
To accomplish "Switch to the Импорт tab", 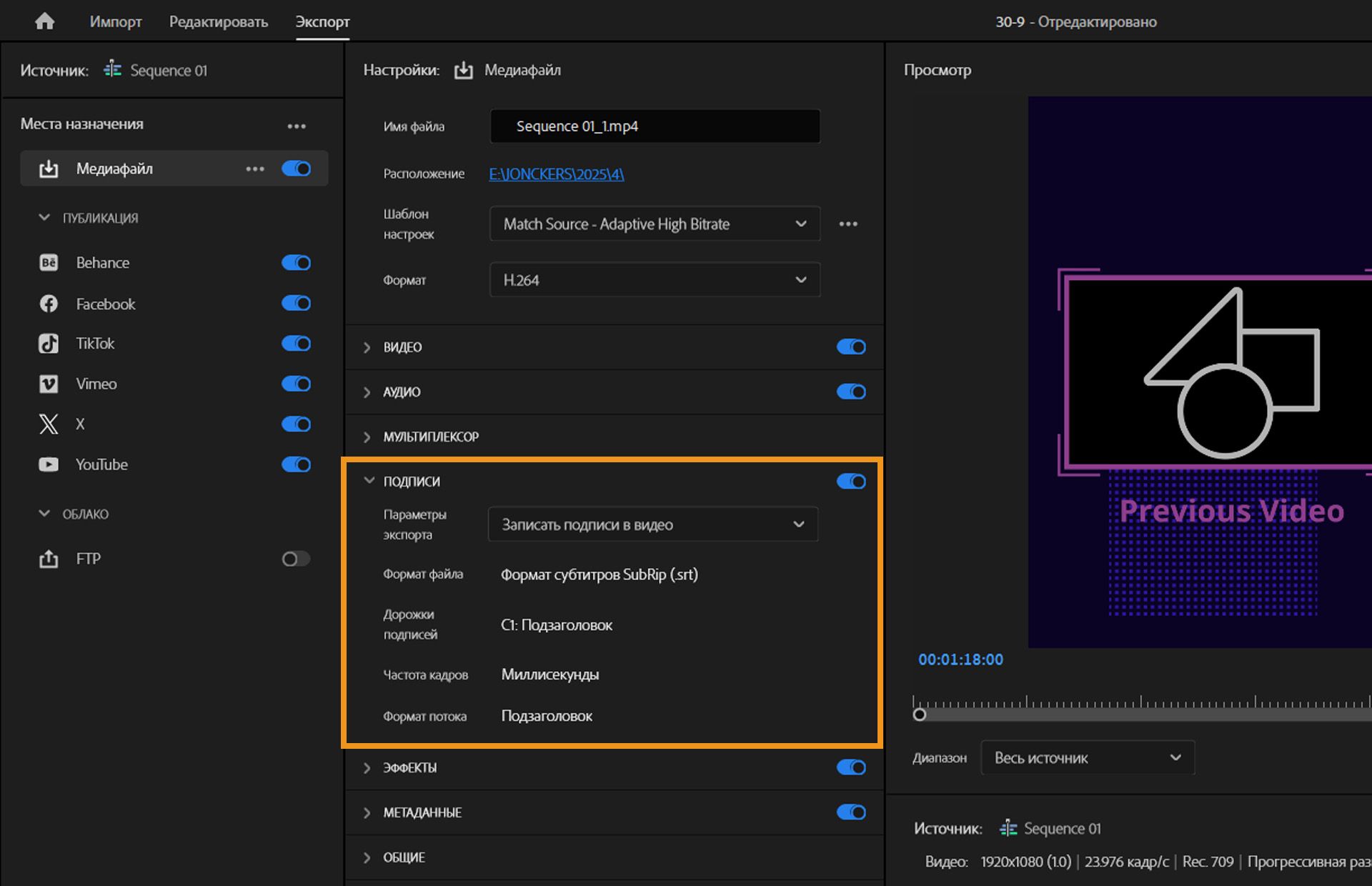I will click(x=114, y=21).
